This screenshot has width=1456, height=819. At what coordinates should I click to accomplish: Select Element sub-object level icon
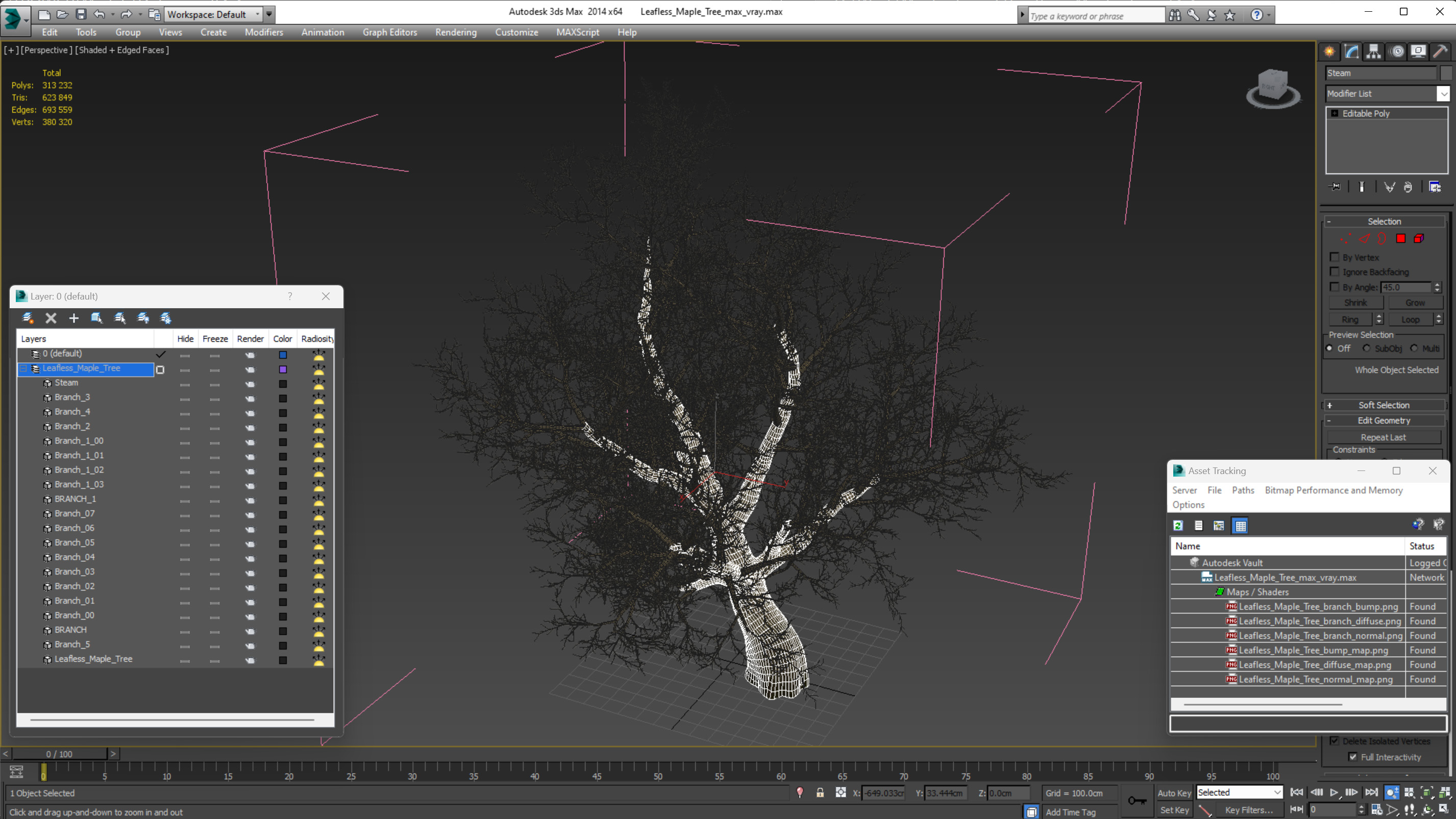1419,238
